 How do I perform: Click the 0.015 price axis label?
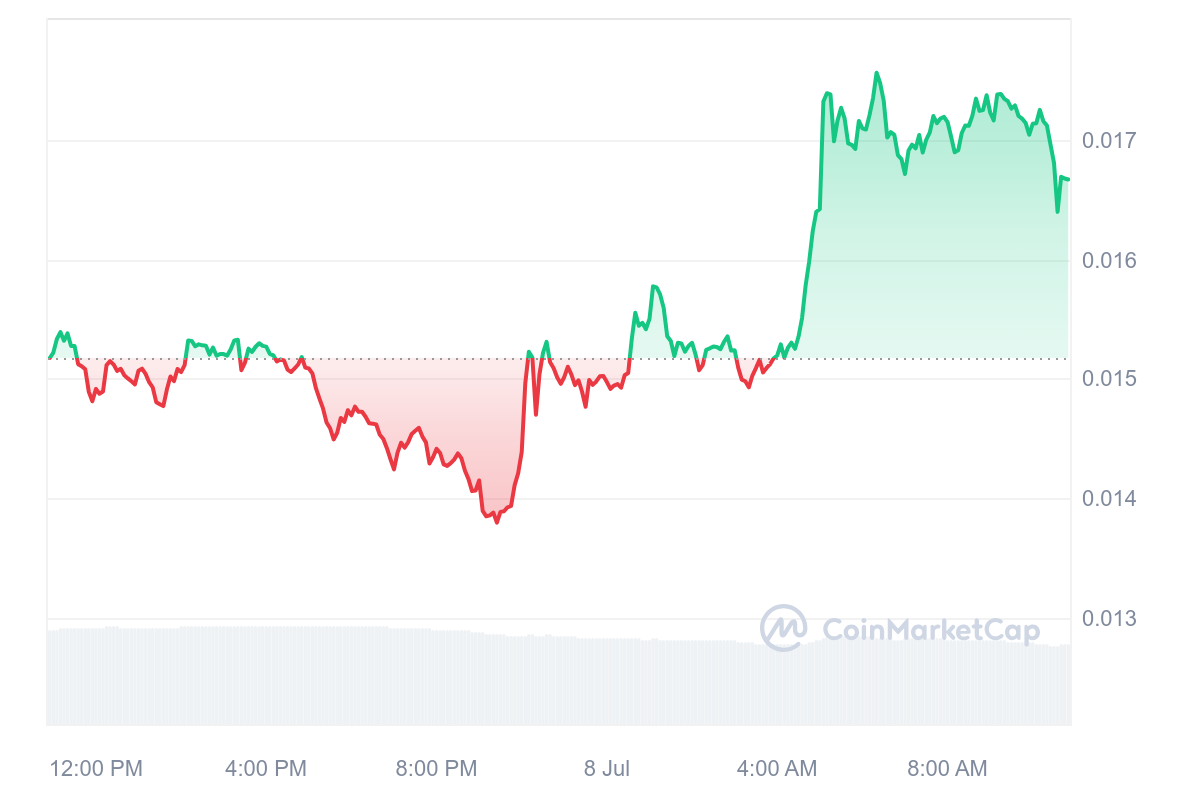coord(1109,379)
